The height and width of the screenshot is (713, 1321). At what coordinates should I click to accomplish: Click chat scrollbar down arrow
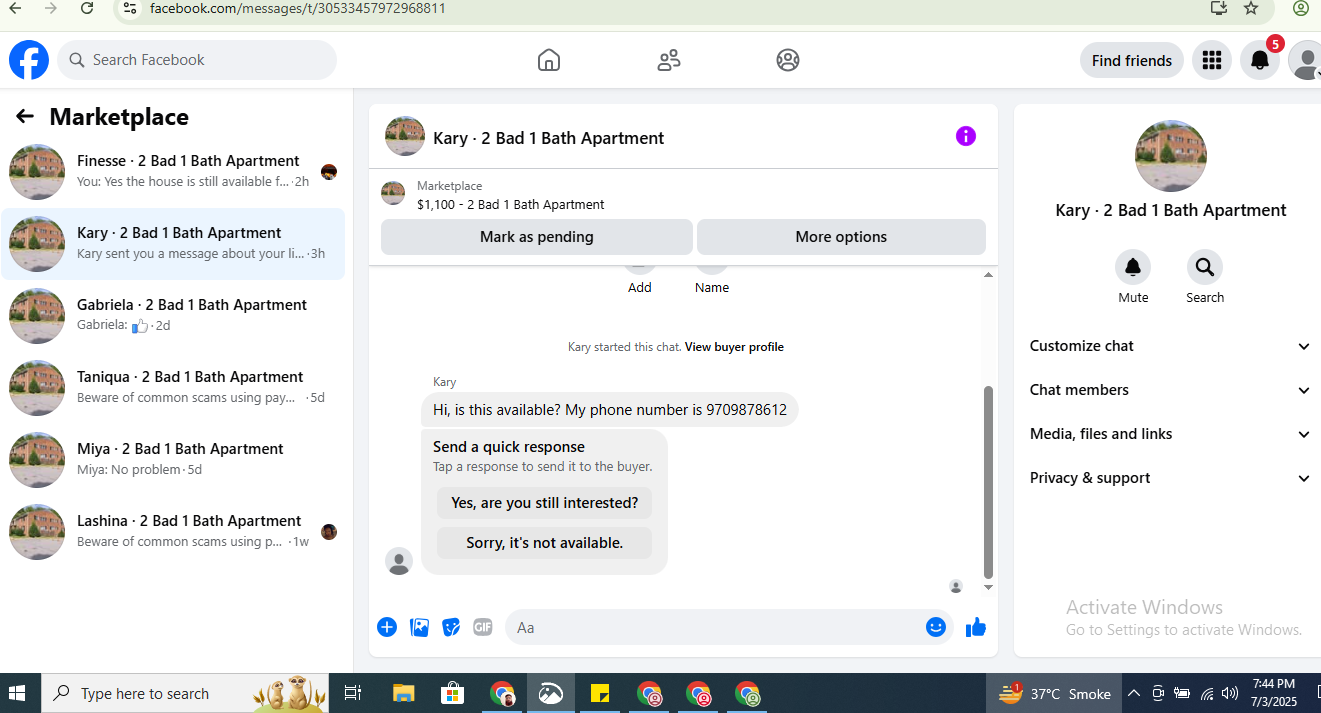(x=989, y=588)
